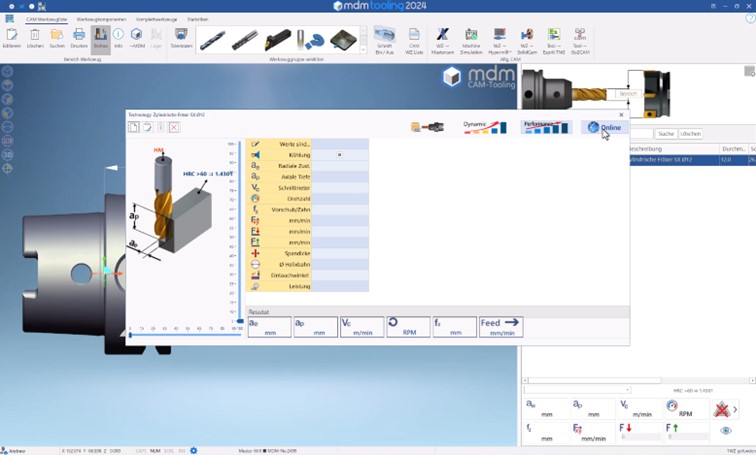
Task: Open Machine Simulation
Action: tap(471, 40)
